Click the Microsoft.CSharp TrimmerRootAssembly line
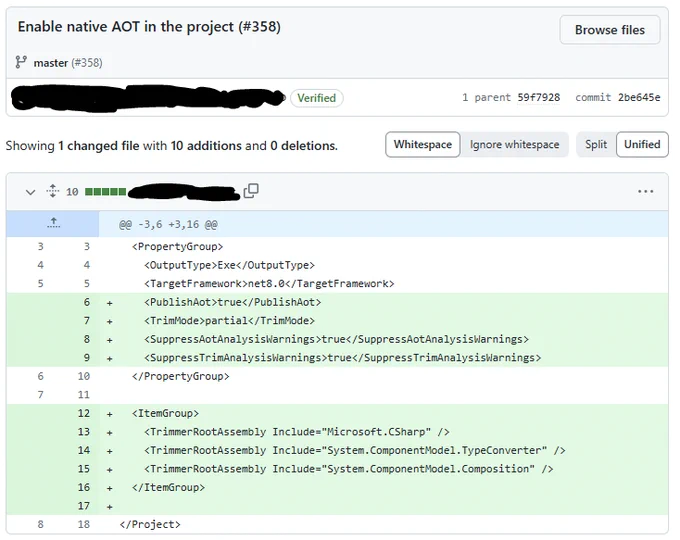Image resolution: width=680 pixels, height=540 pixels. (x=337, y=432)
